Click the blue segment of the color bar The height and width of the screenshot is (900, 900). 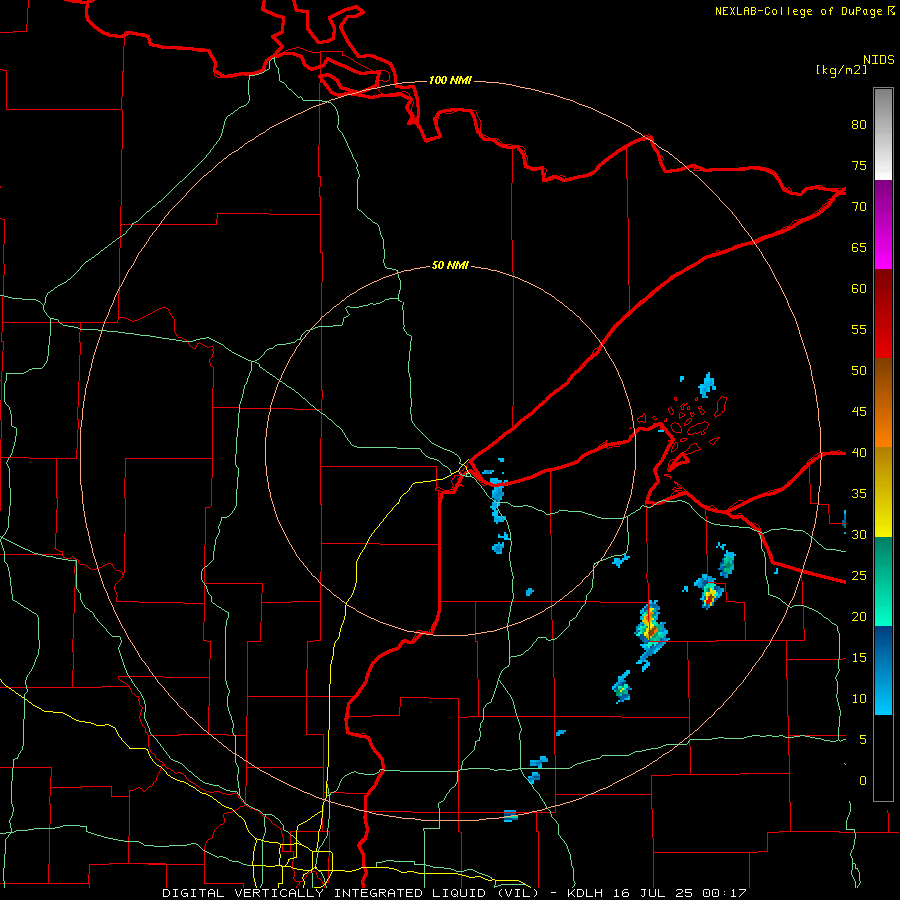point(883,670)
